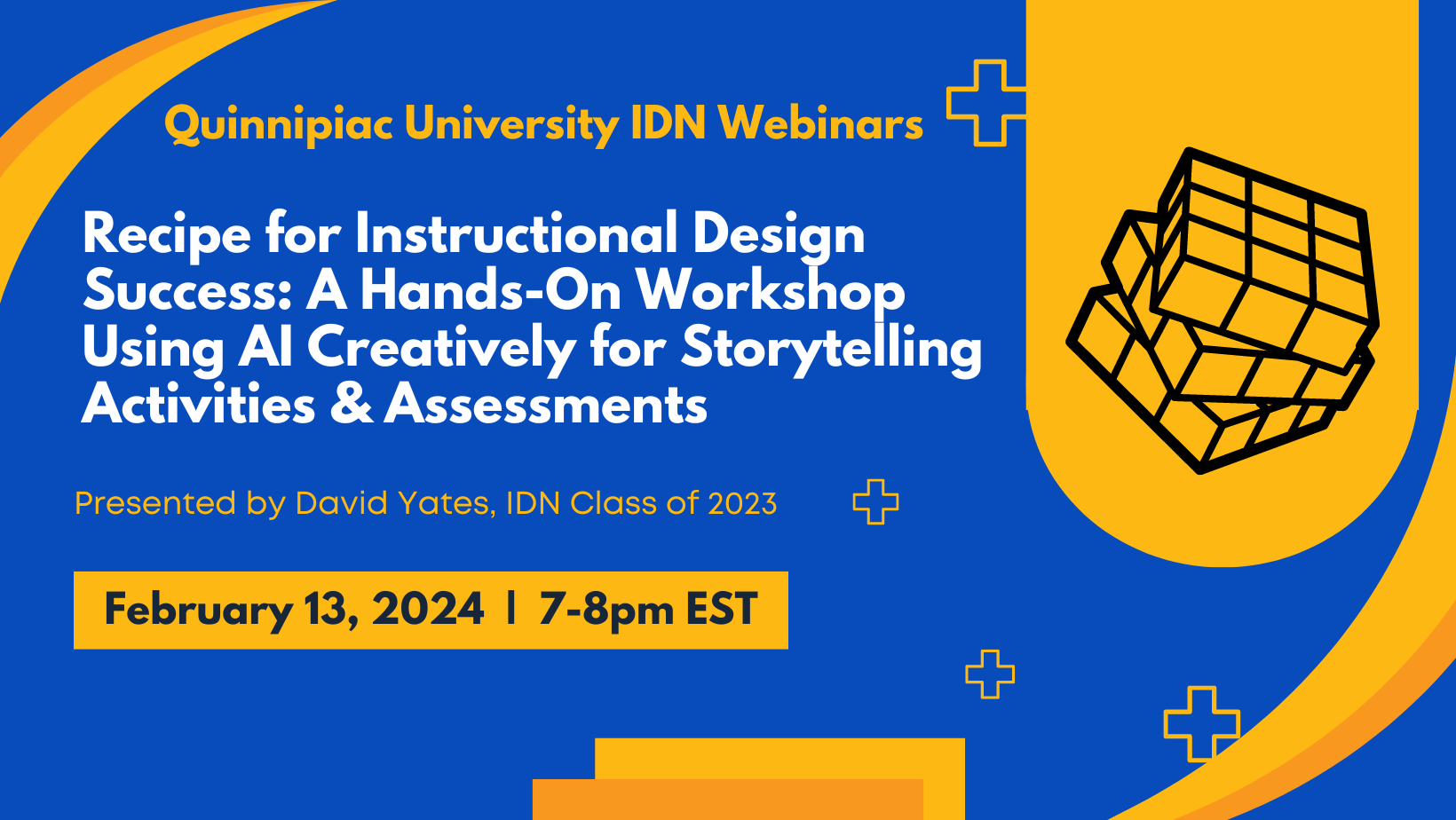
Task: Click the "February 13, 2024 | 7-8pm EST" banner
Action: tap(431, 611)
